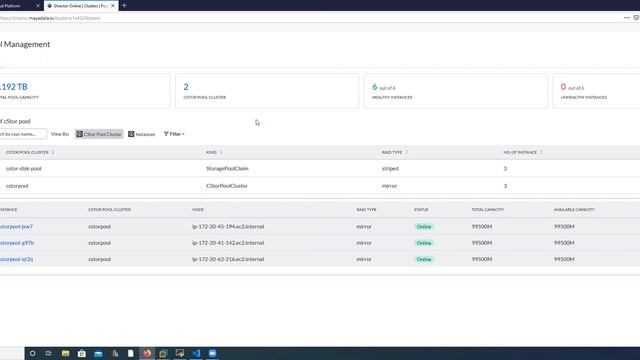Open the cstorpool-g97h instance link

point(17,243)
